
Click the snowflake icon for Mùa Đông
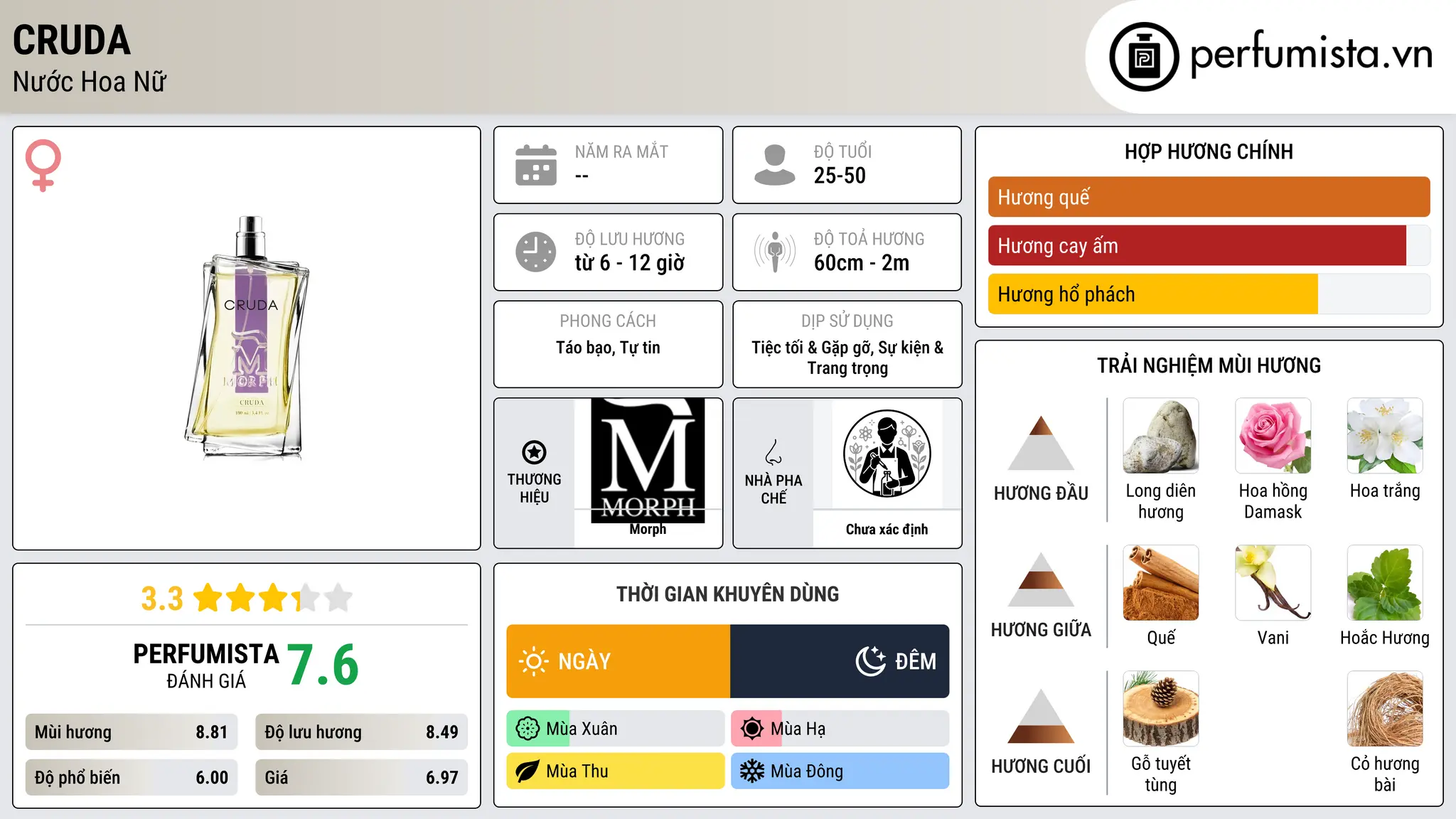pos(751,771)
